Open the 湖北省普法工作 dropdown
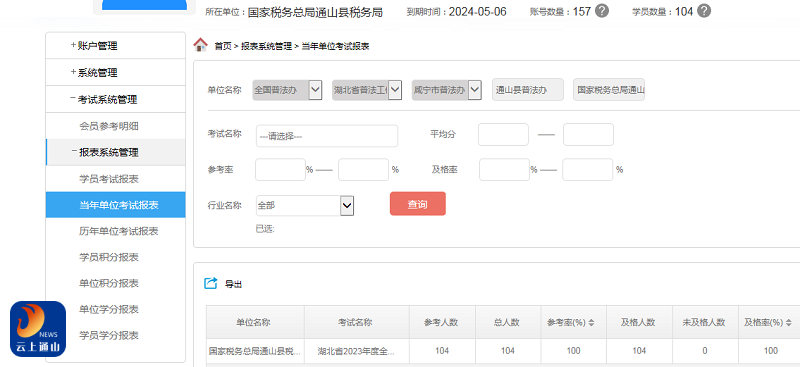Image resolution: width=800 pixels, height=367 pixels. [x=367, y=90]
